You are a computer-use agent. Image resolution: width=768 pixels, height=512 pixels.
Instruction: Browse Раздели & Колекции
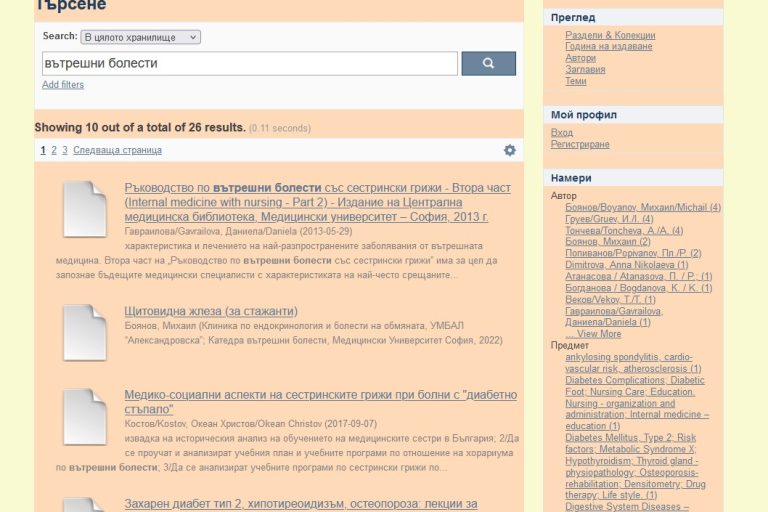(610, 35)
